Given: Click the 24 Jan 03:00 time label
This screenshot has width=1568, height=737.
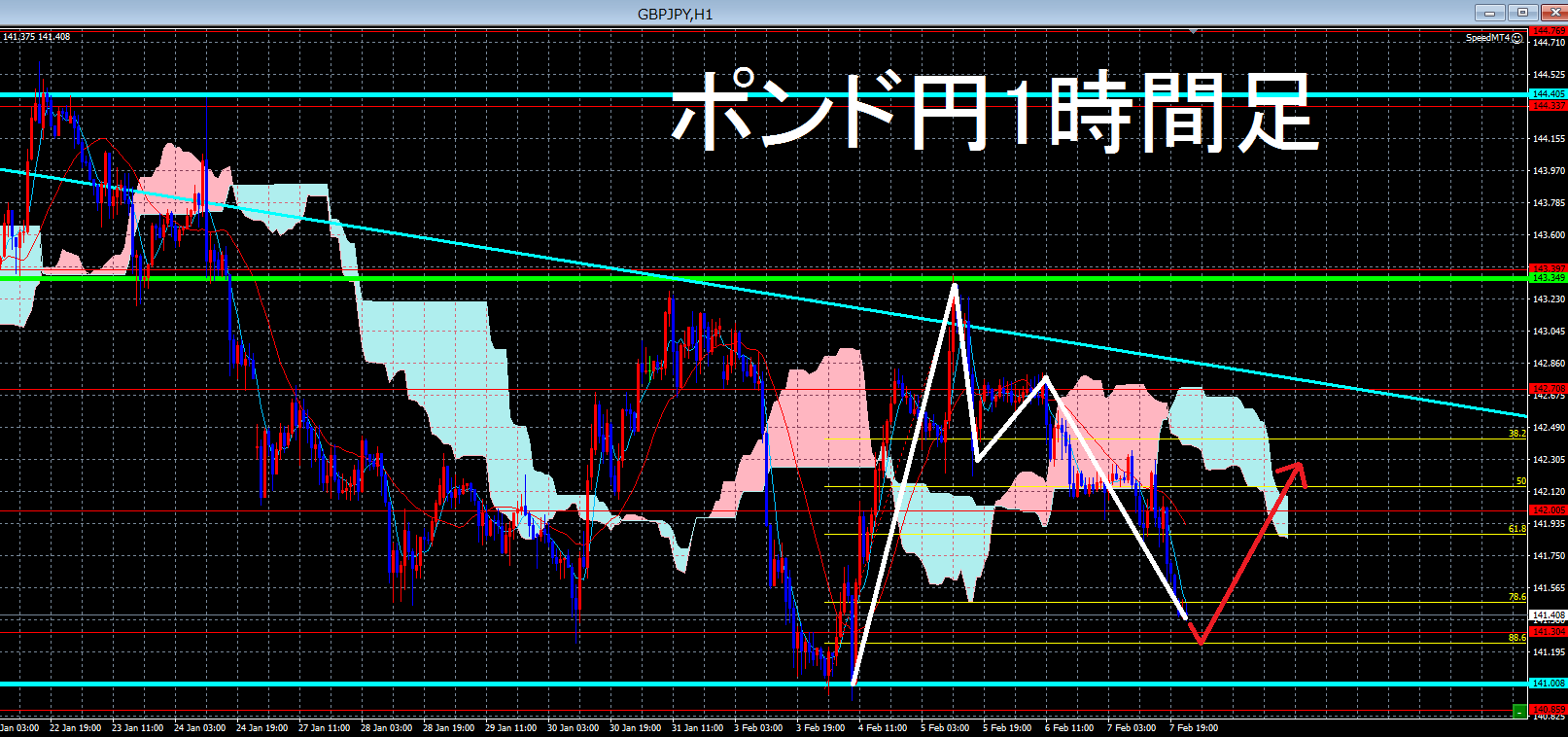Looking at the screenshot, I should [199, 728].
